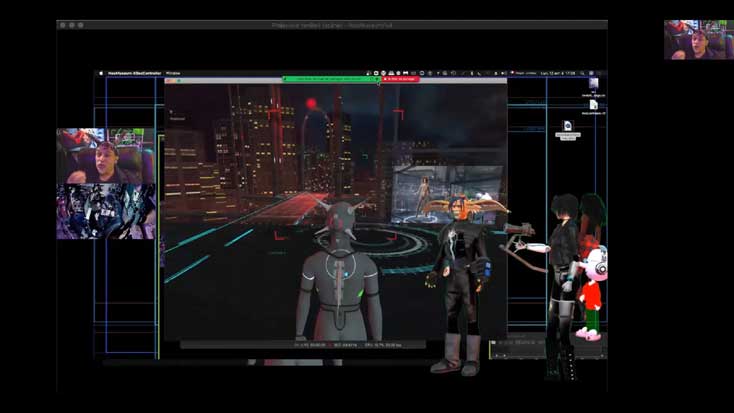The width and height of the screenshot is (734, 413).
Task: Click the black-clad avatar with orange wings
Action: [x=460, y=270]
